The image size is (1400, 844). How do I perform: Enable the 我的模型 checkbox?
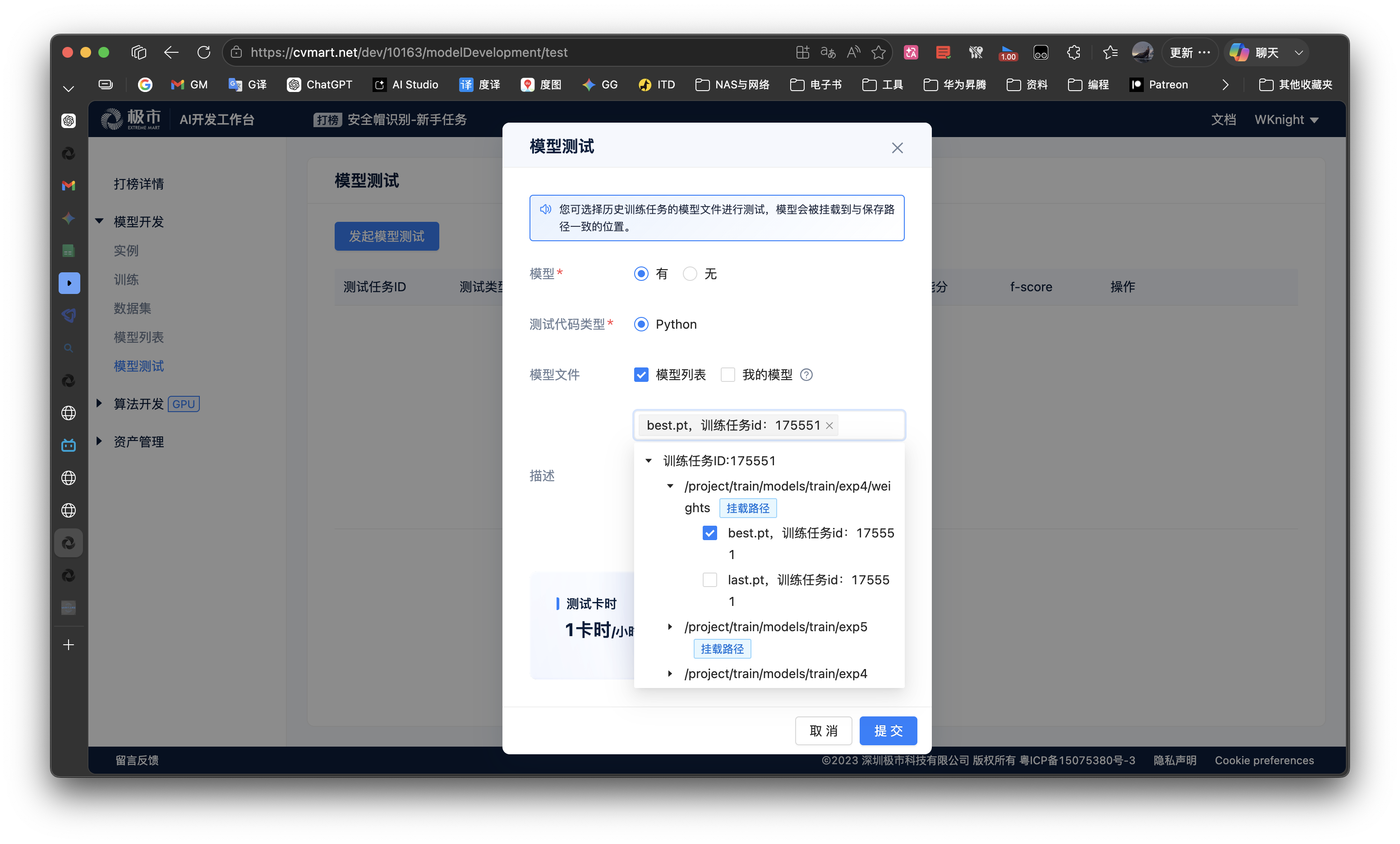pos(727,375)
